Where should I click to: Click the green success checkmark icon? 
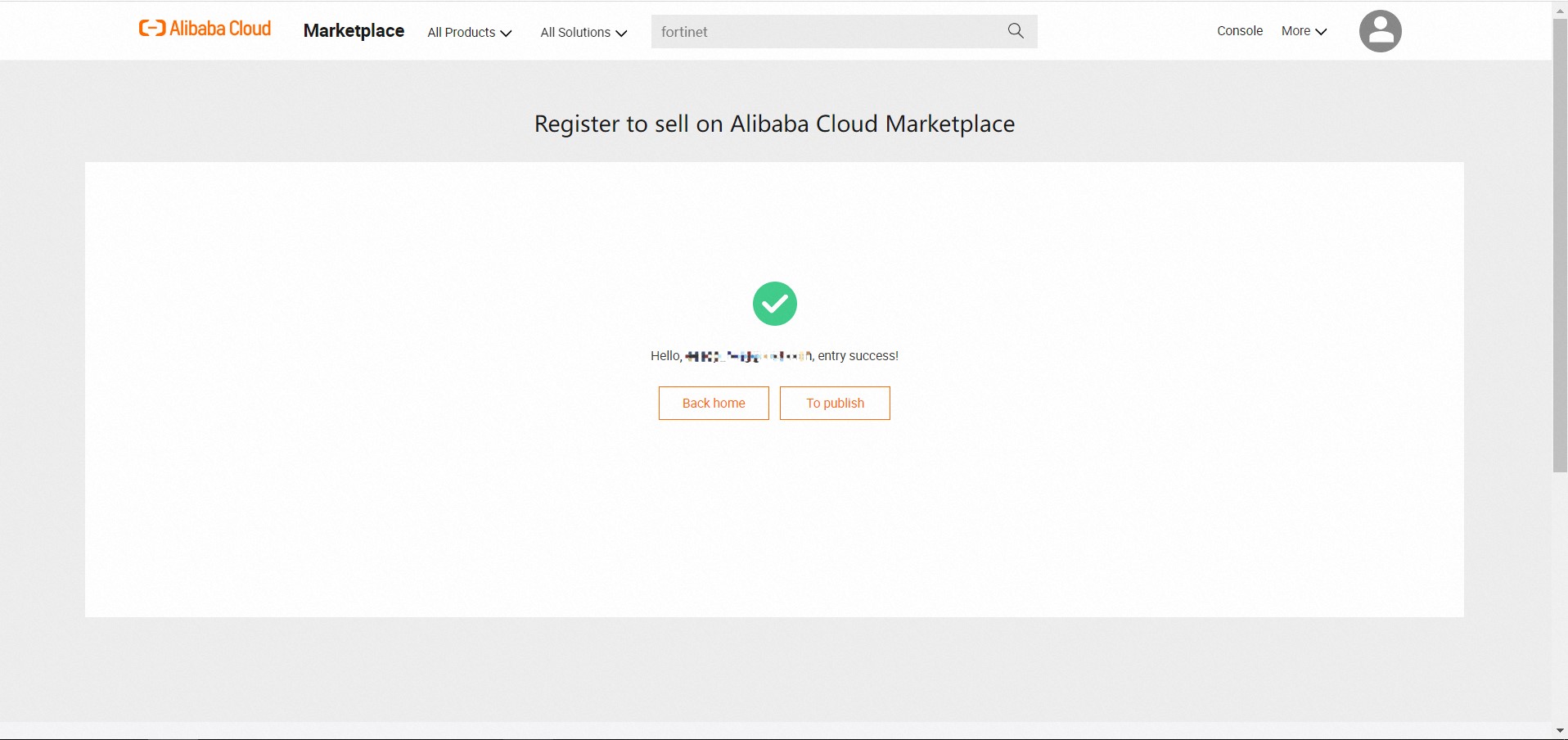774,304
